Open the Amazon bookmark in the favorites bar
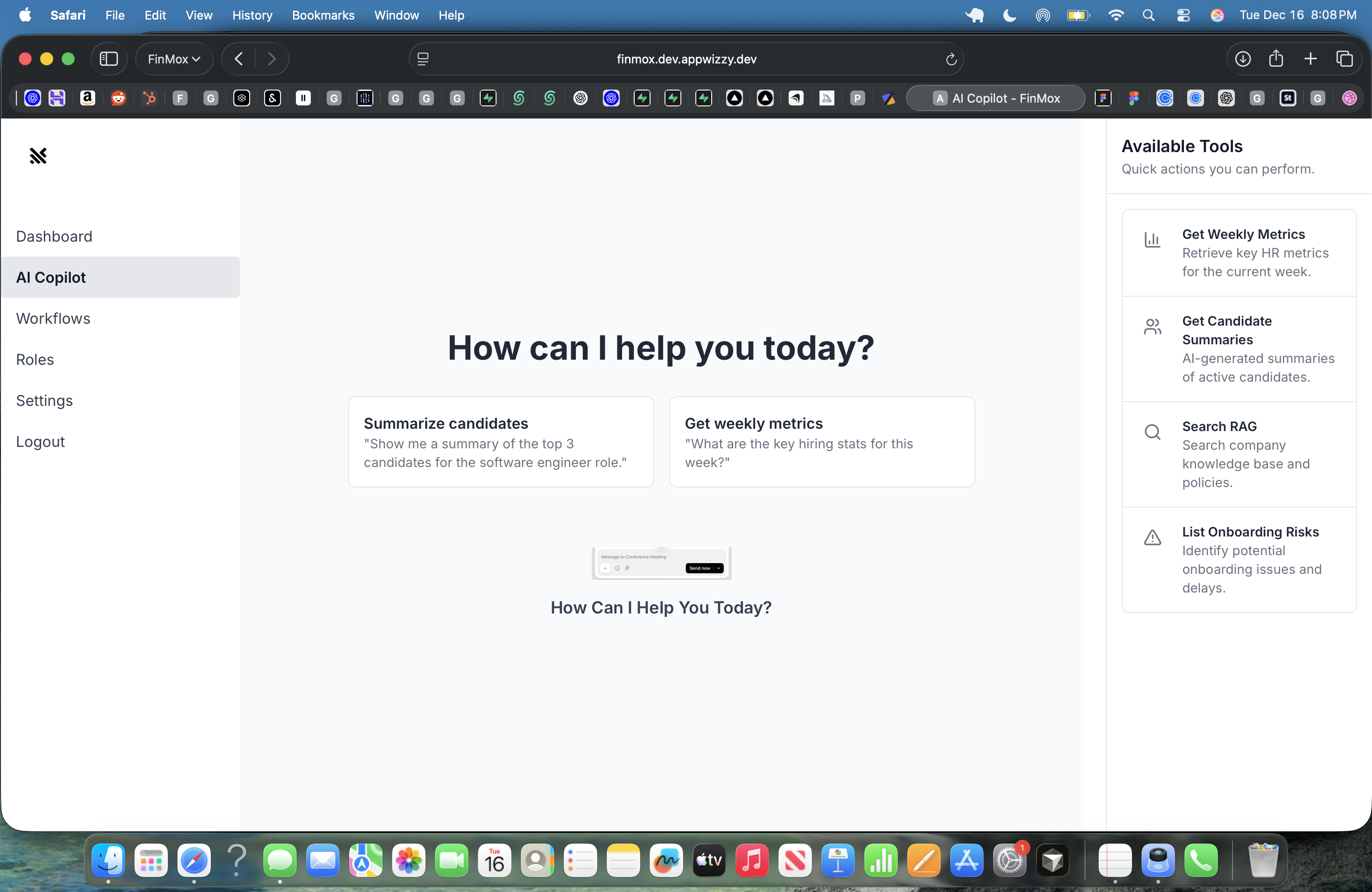1372x892 pixels. click(x=88, y=98)
